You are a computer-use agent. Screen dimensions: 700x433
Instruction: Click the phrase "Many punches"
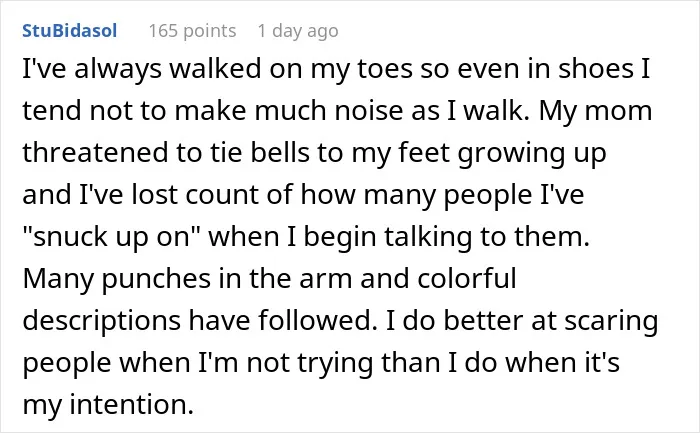coord(117,279)
